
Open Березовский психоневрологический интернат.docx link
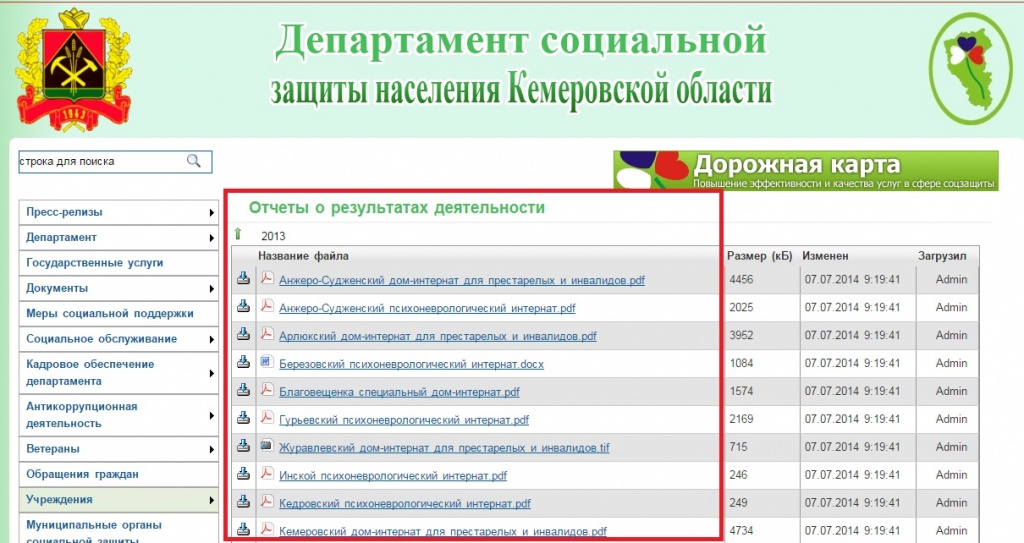click(411, 365)
